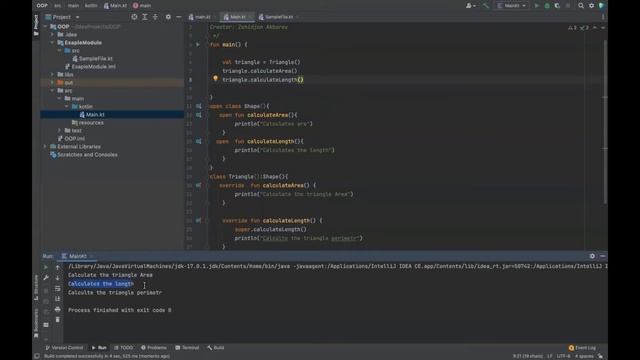The image size is (640, 360).
Task: Click tool window quick-access icon in status bar corner
Action: point(37,356)
